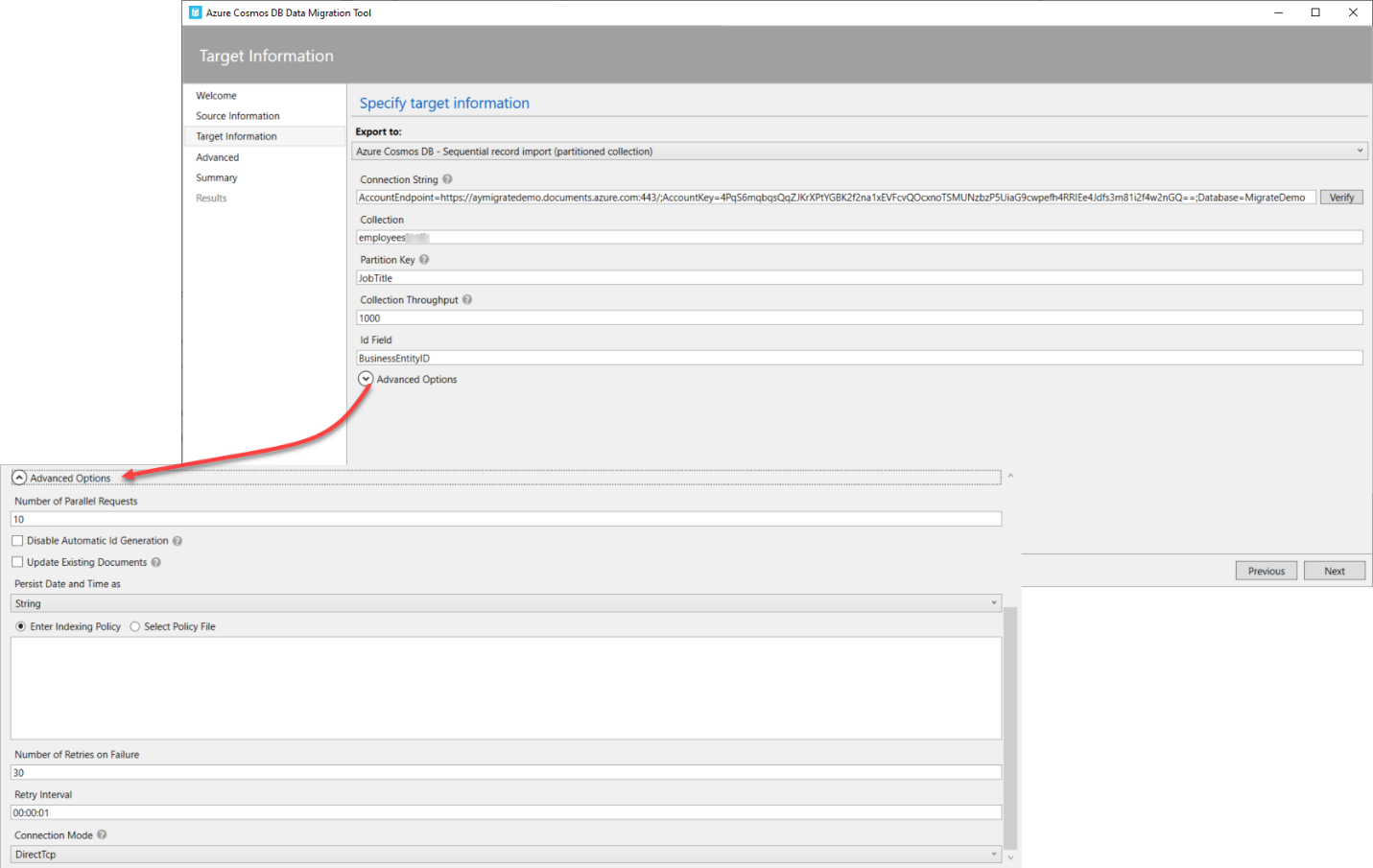The height and width of the screenshot is (868, 1373).
Task: Click the Collection name input field
Action: click(860, 238)
